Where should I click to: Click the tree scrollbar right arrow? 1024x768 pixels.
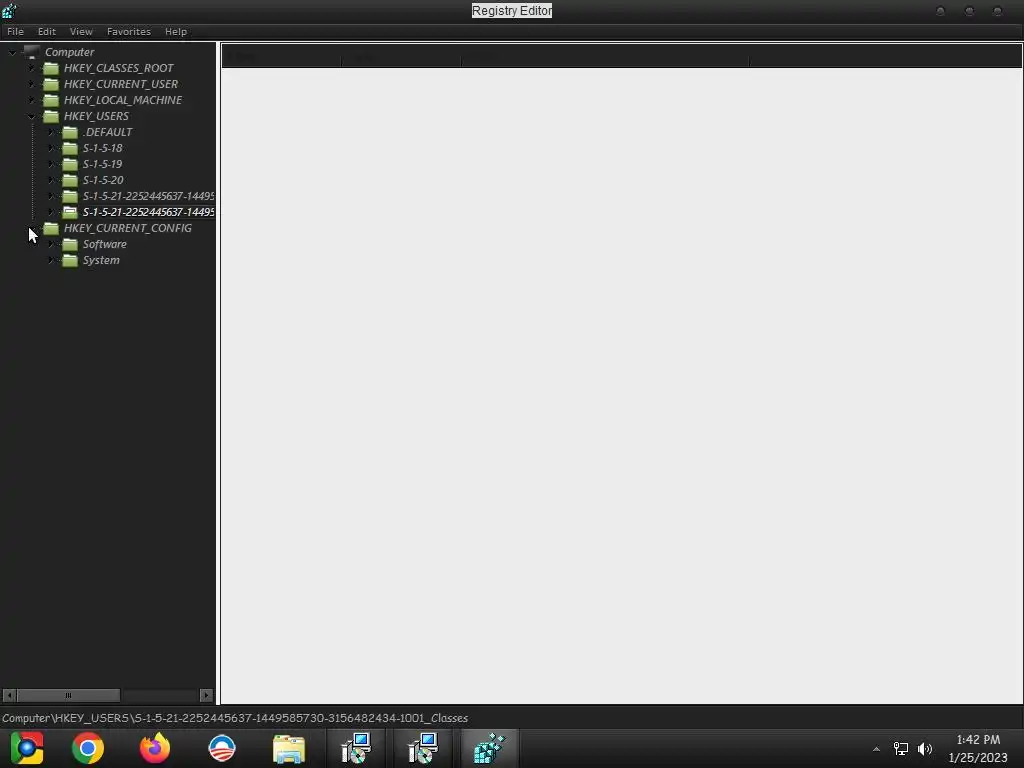206,696
